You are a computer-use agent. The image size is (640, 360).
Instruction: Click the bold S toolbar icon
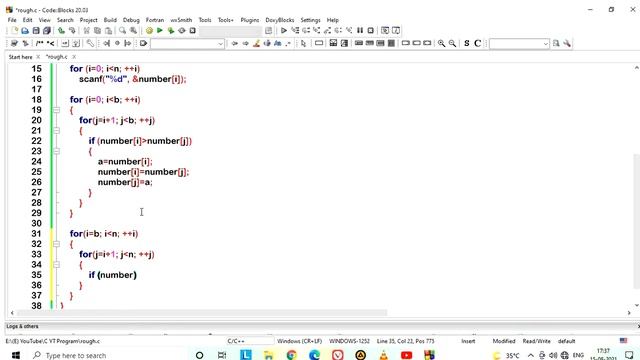467,43
